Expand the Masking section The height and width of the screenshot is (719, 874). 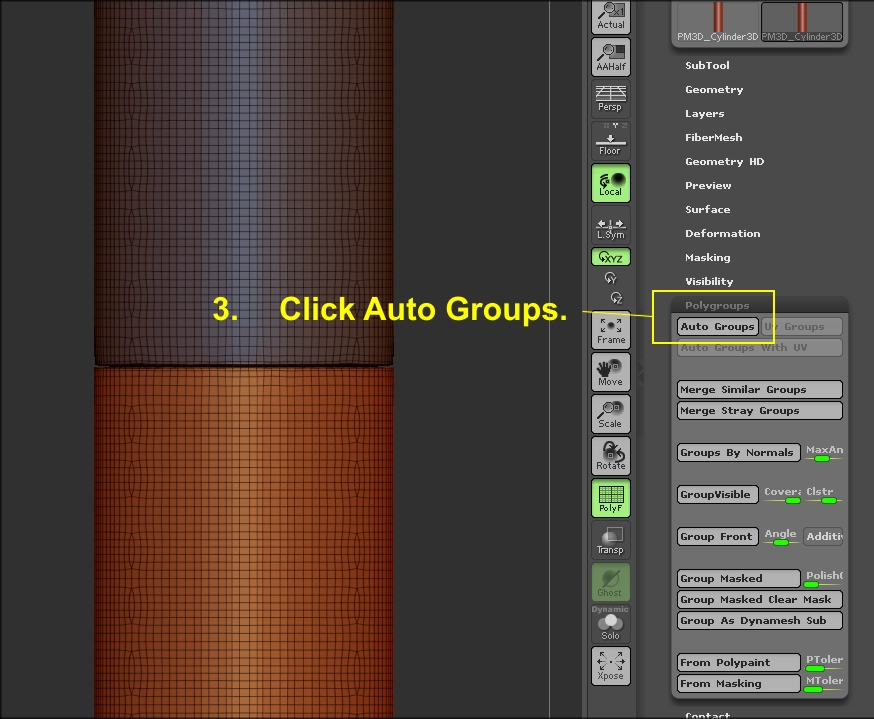[708, 257]
